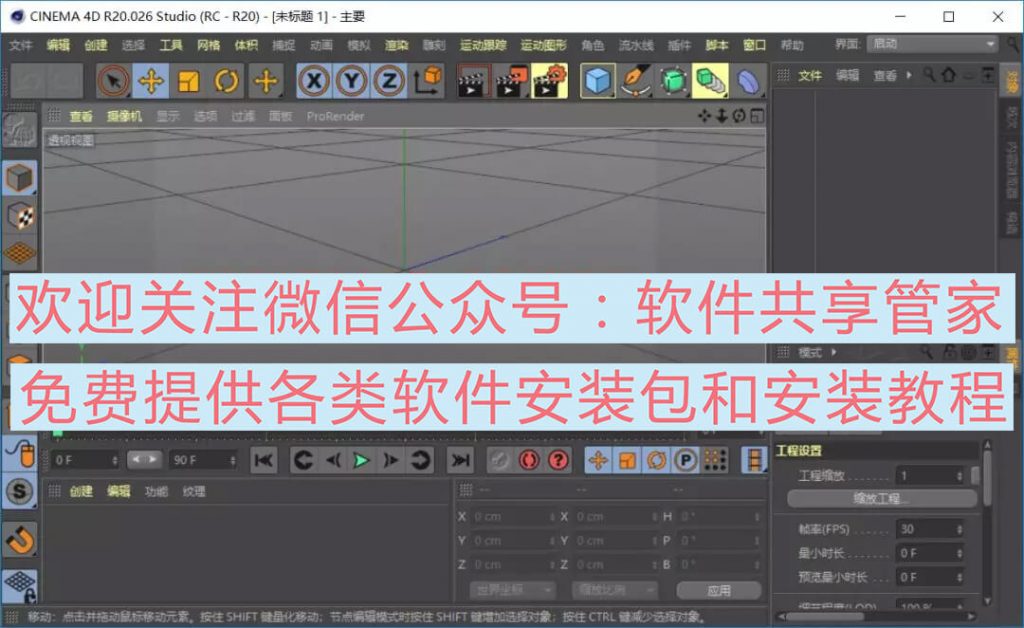Click the 缩放工程 button
This screenshot has height=628, width=1024.
pos(882,499)
